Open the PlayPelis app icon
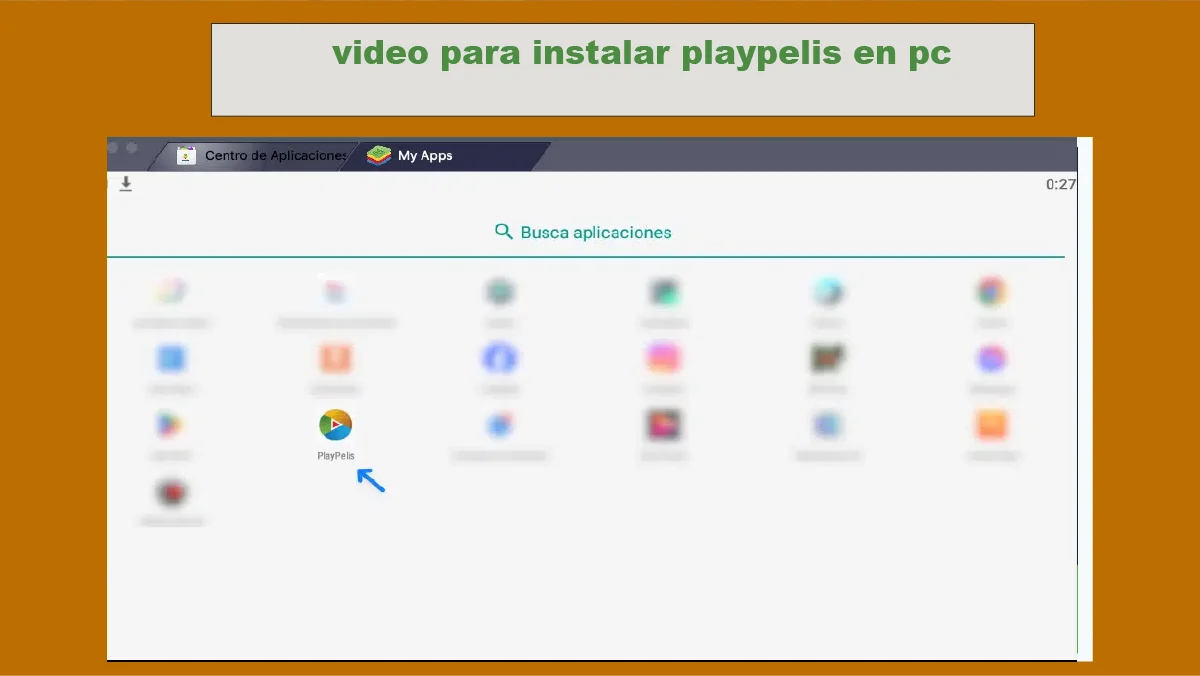Viewport: 1200px width, 676px height. [x=334, y=424]
